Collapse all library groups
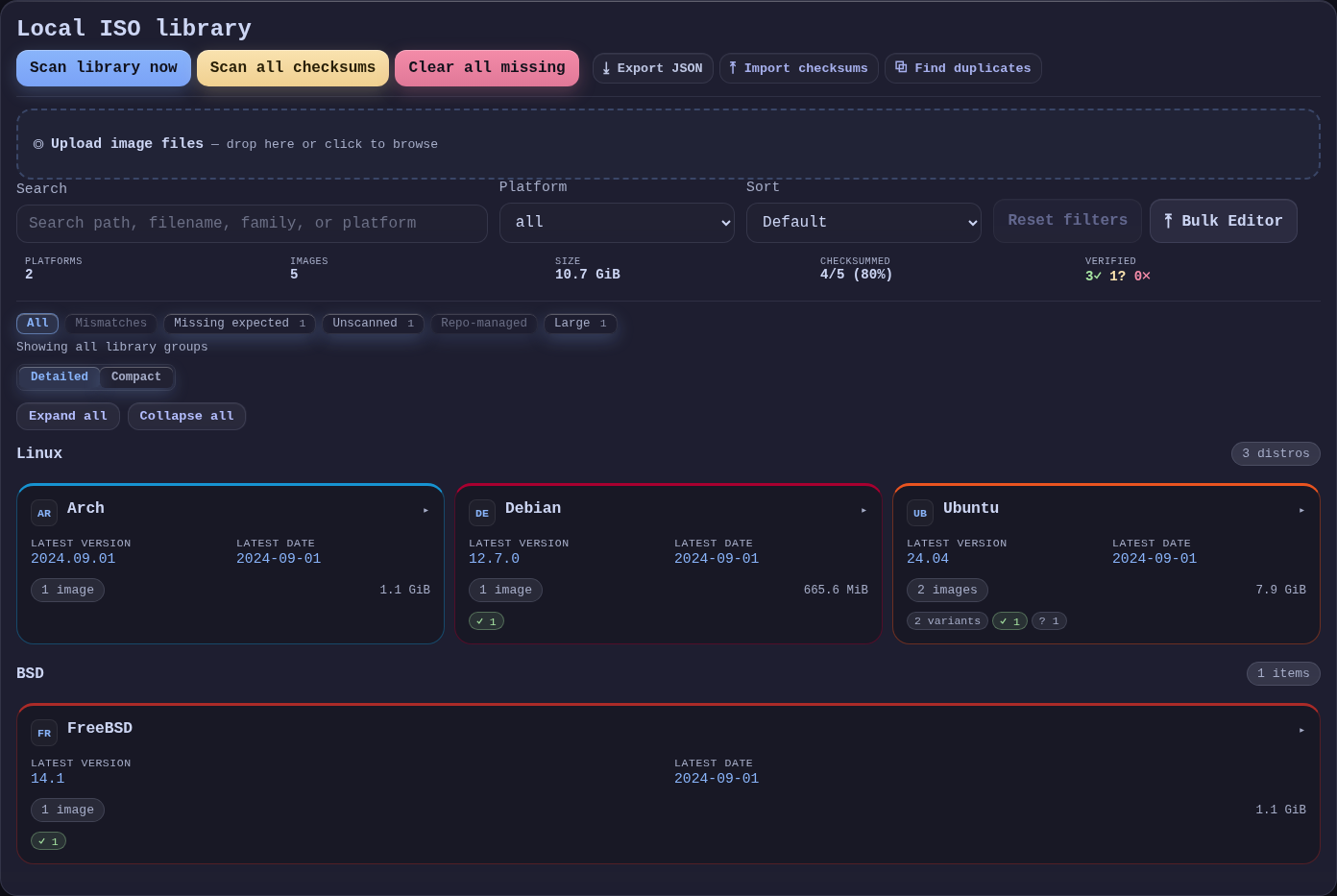The width and height of the screenshot is (1337, 896). pyautogui.click(x=186, y=417)
